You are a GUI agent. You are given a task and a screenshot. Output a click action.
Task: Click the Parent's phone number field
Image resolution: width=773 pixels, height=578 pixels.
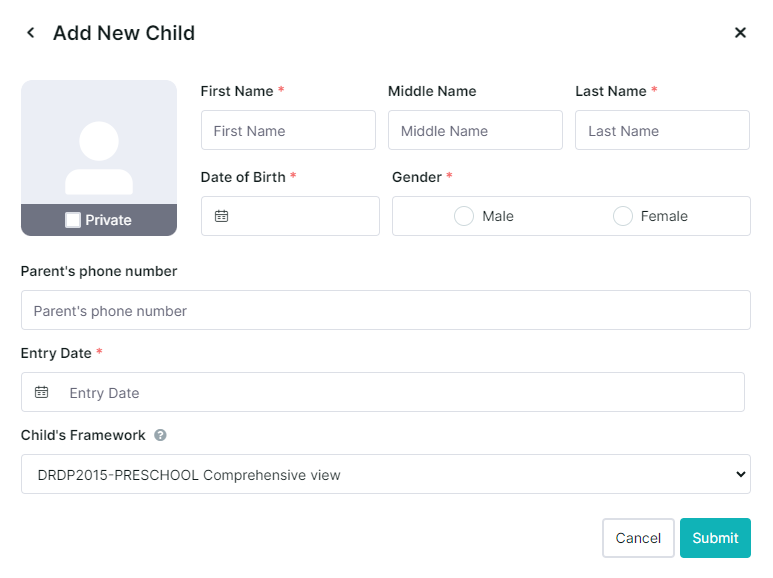386,310
